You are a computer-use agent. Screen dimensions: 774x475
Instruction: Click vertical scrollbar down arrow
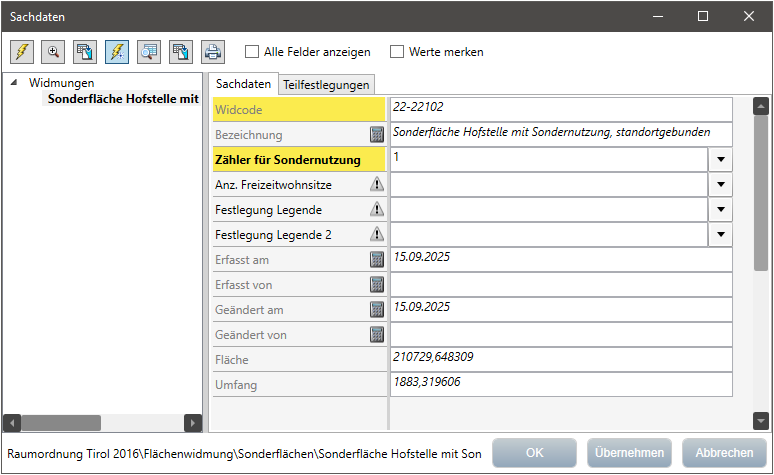click(x=761, y=421)
